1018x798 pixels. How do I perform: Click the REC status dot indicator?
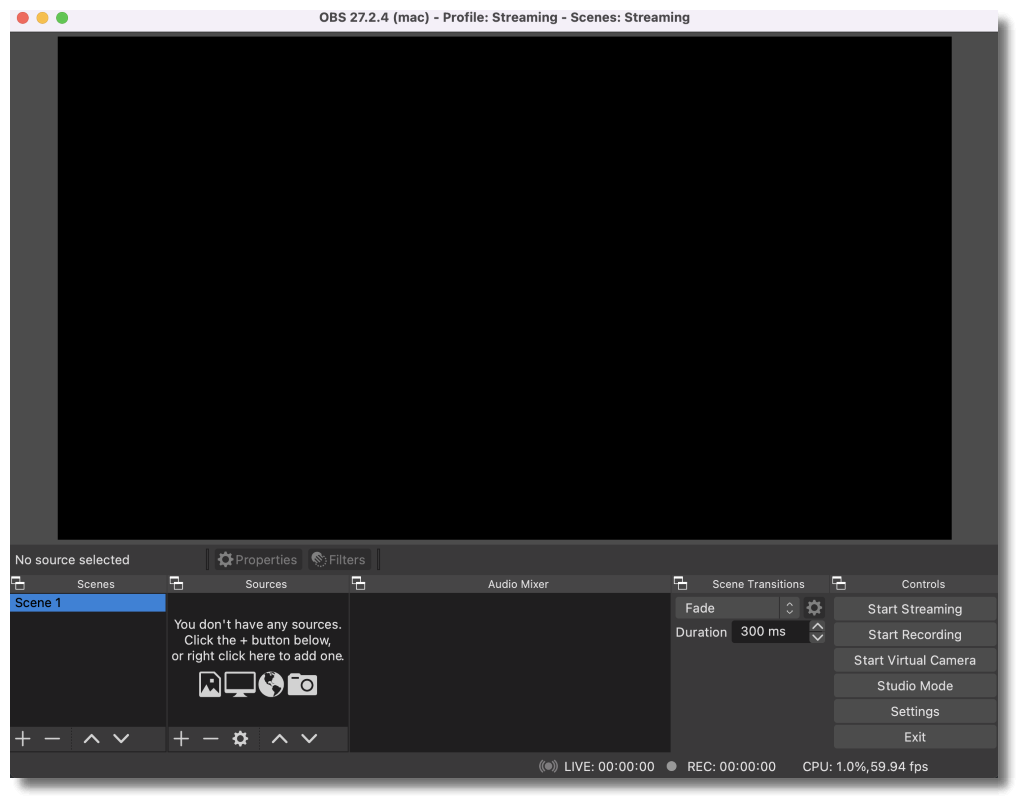tap(672, 767)
